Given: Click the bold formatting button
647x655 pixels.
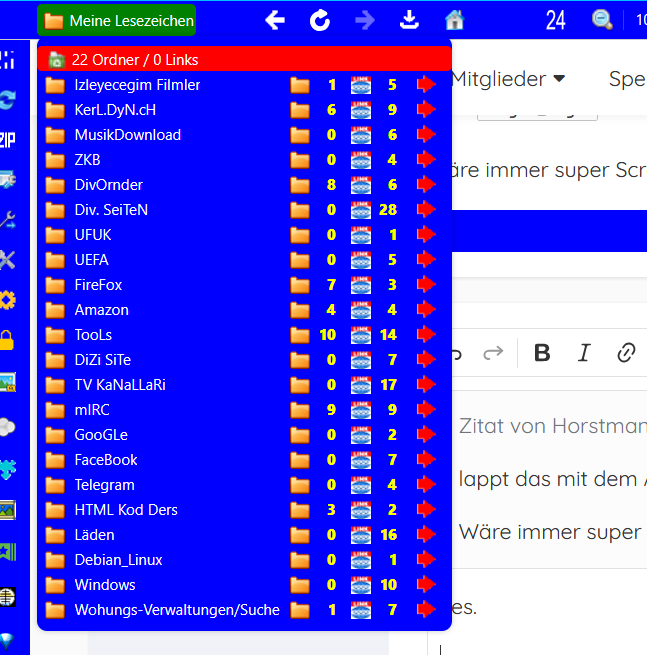Looking at the screenshot, I should 542,353.
